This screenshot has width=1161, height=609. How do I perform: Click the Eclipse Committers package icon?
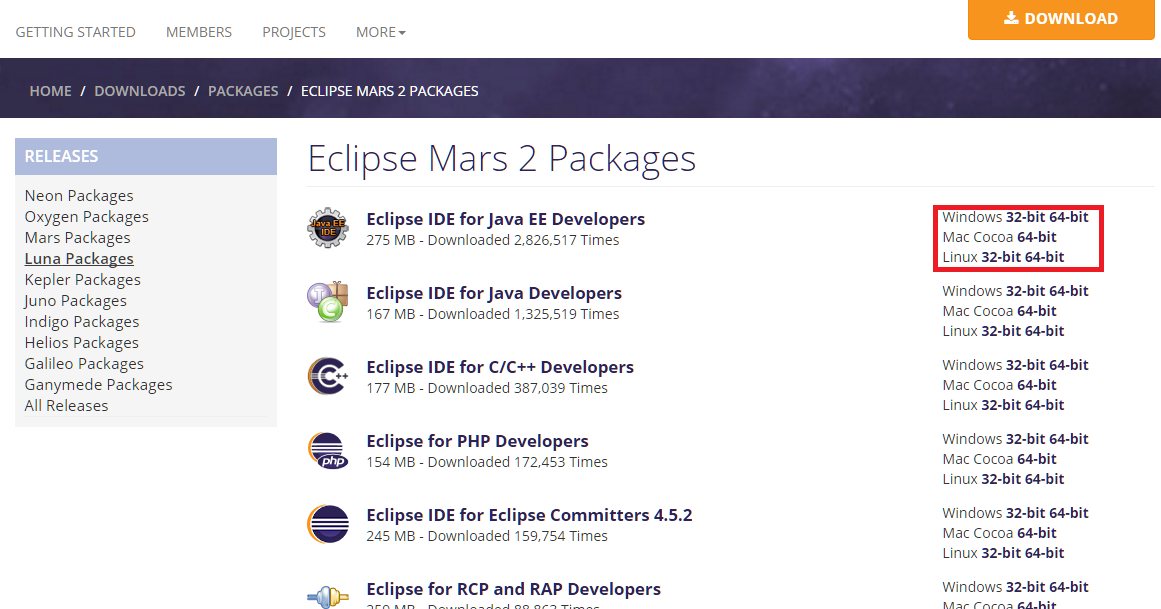328,524
